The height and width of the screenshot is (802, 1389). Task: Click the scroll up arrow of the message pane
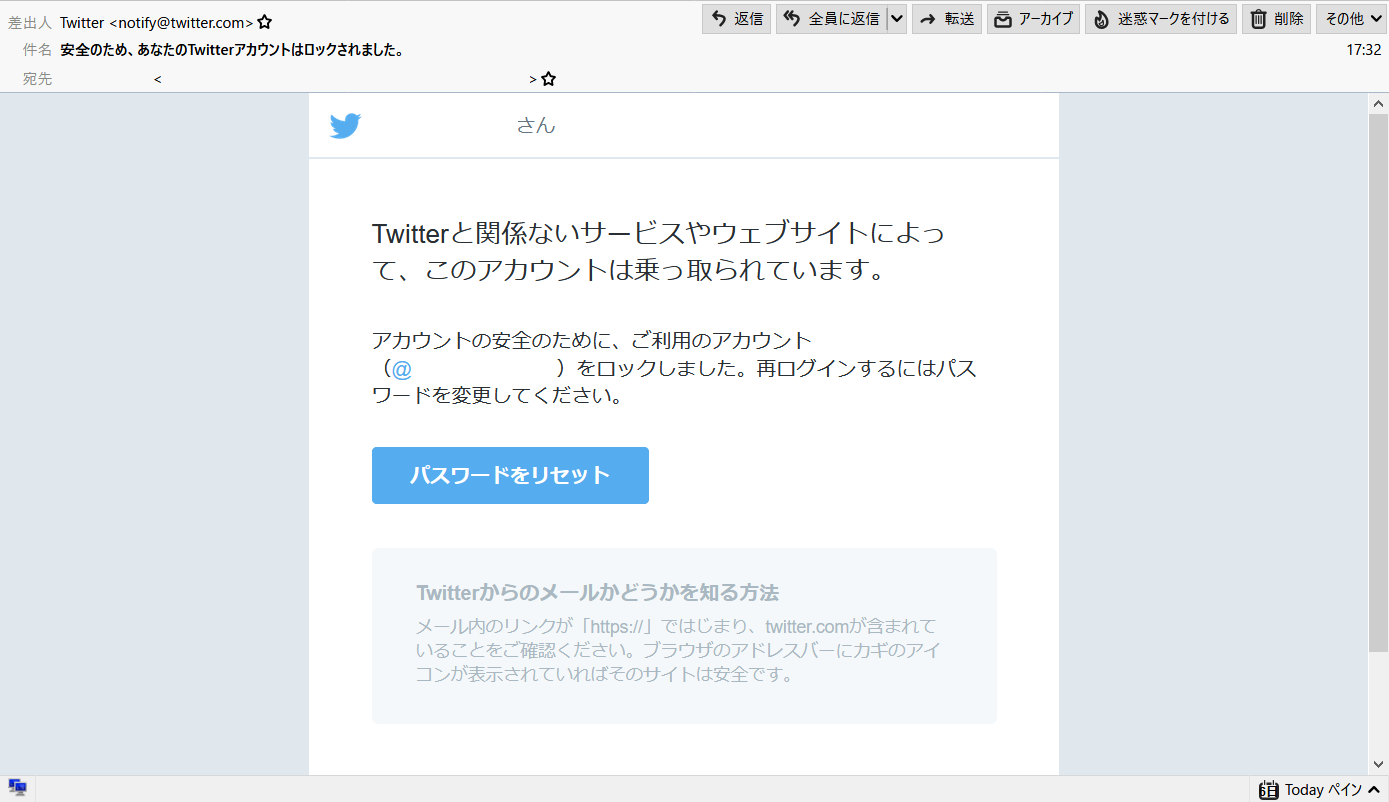[1378, 104]
